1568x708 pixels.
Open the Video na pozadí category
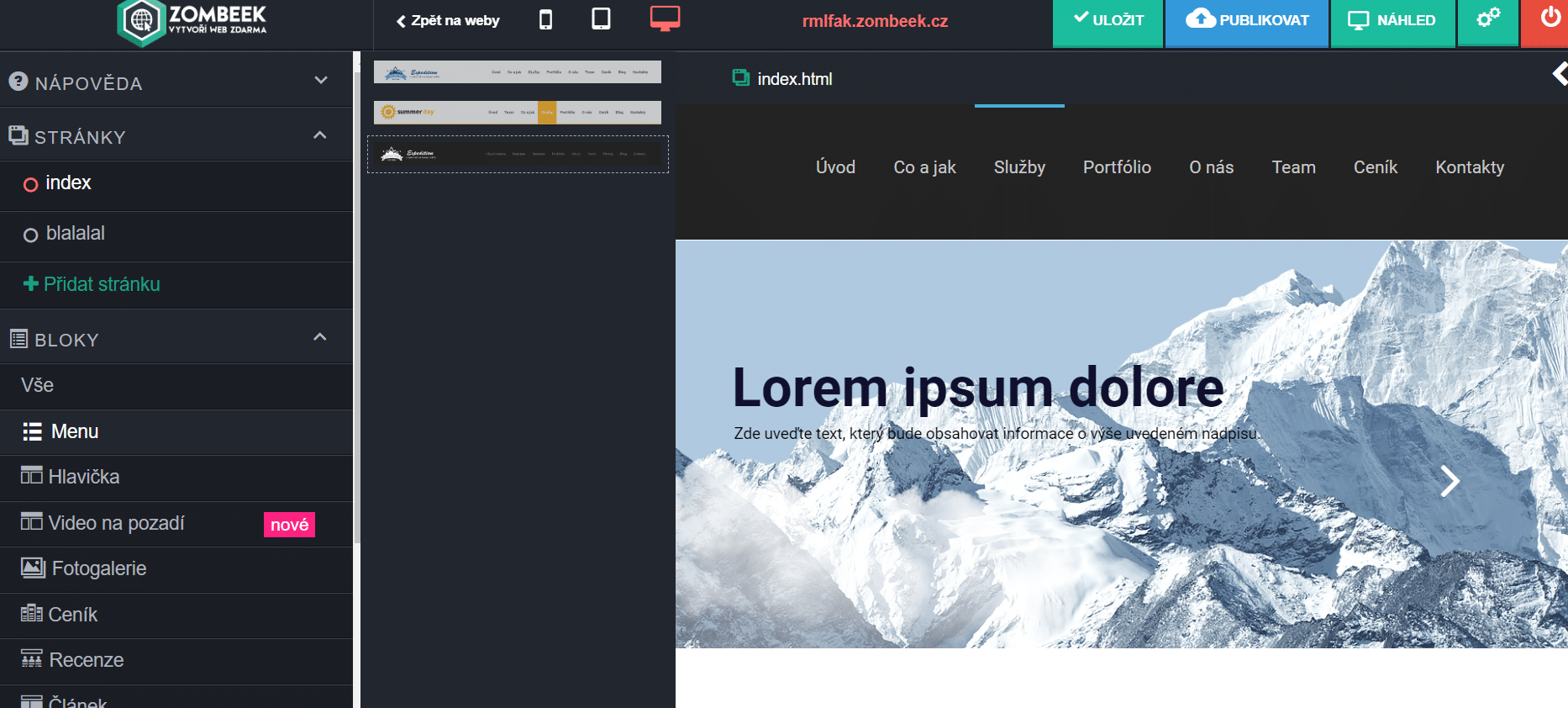click(x=176, y=524)
